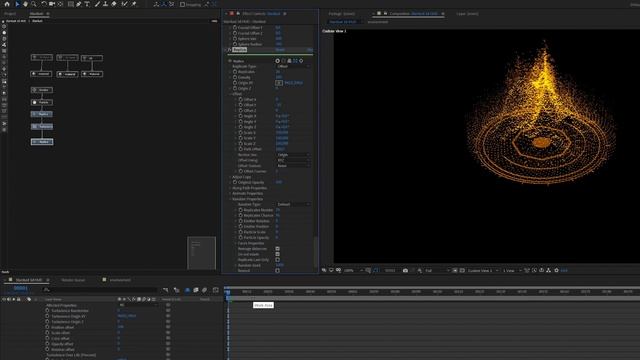640x360 pixels.
Task: Click the timeline current timecode display
Action: click(20, 288)
